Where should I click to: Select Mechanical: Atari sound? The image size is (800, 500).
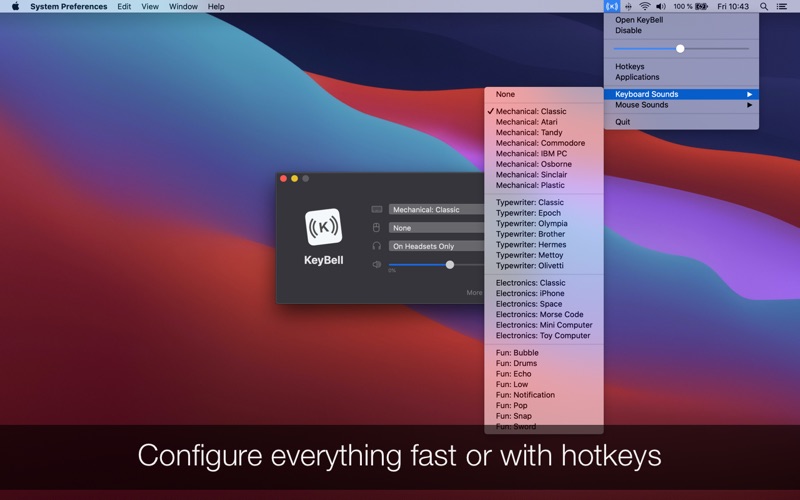click(544, 122)
